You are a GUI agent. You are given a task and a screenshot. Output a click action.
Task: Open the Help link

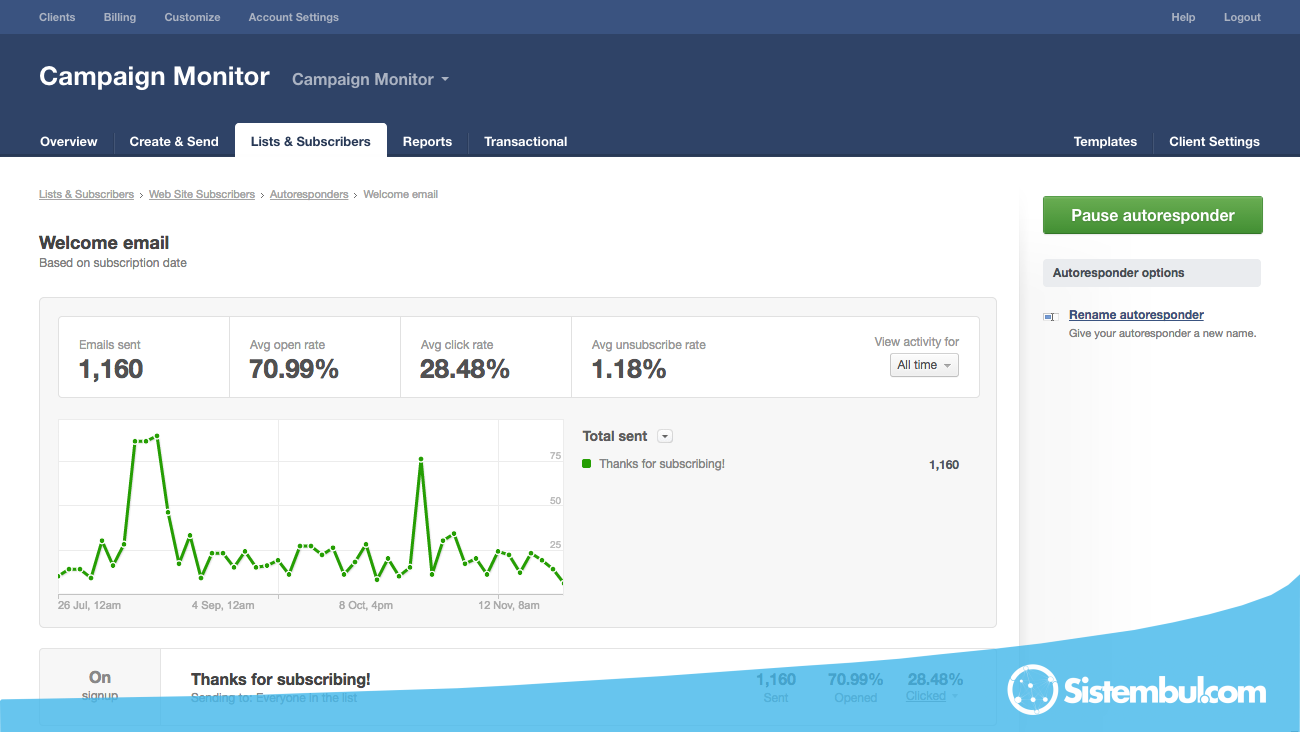[x=1183, y=17]
